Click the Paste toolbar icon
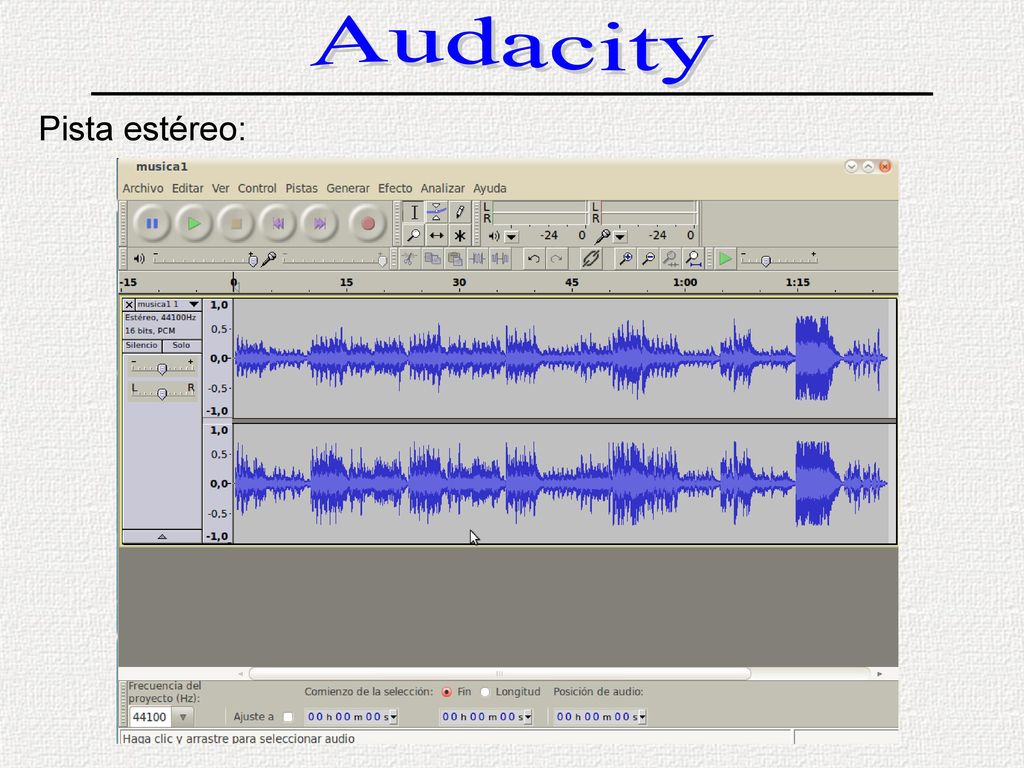1024x768 pixels. pyautogui.click(x=455, y=259)
